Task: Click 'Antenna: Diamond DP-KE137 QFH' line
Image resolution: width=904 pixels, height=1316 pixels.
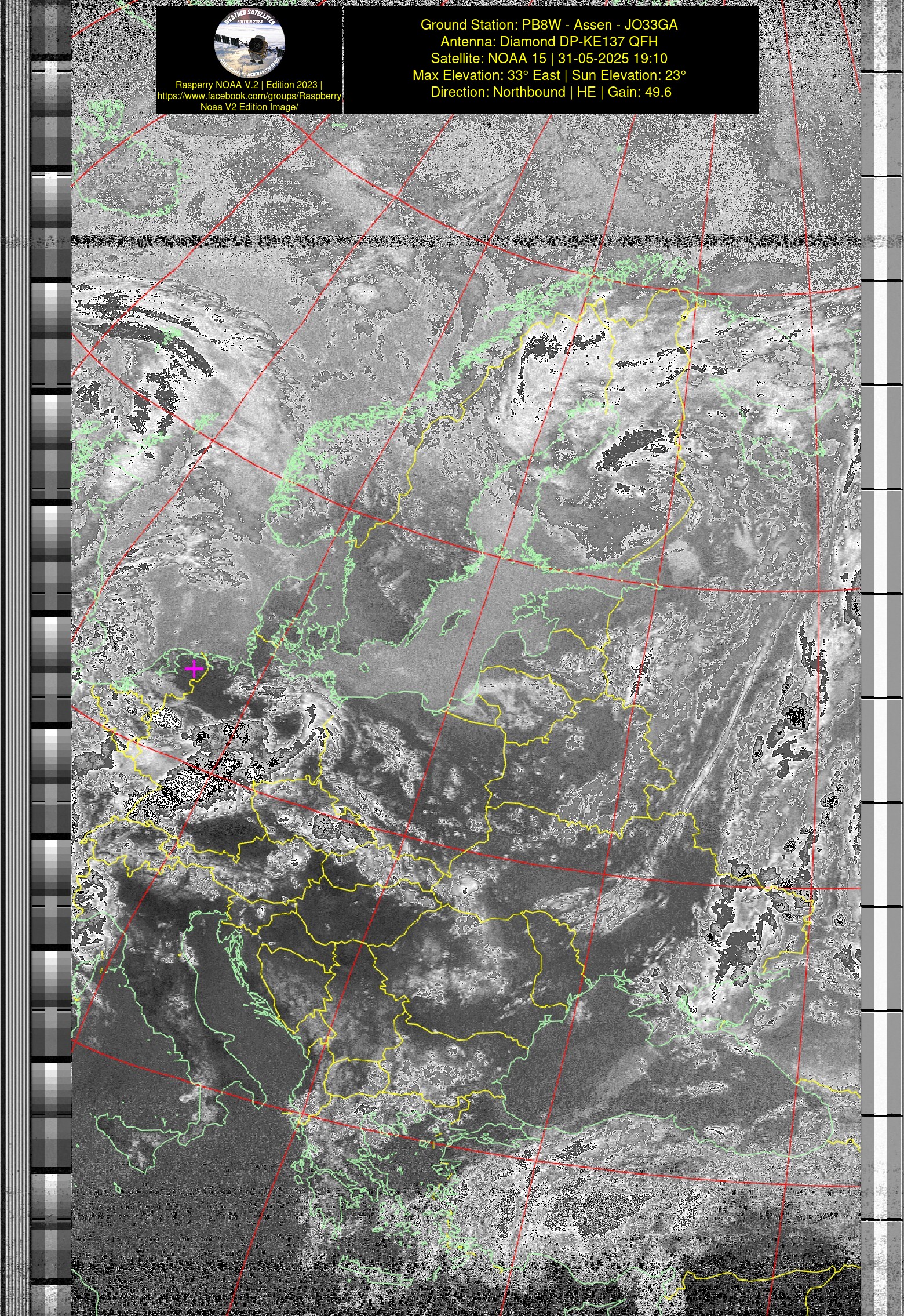Action: tap(549, 42)
